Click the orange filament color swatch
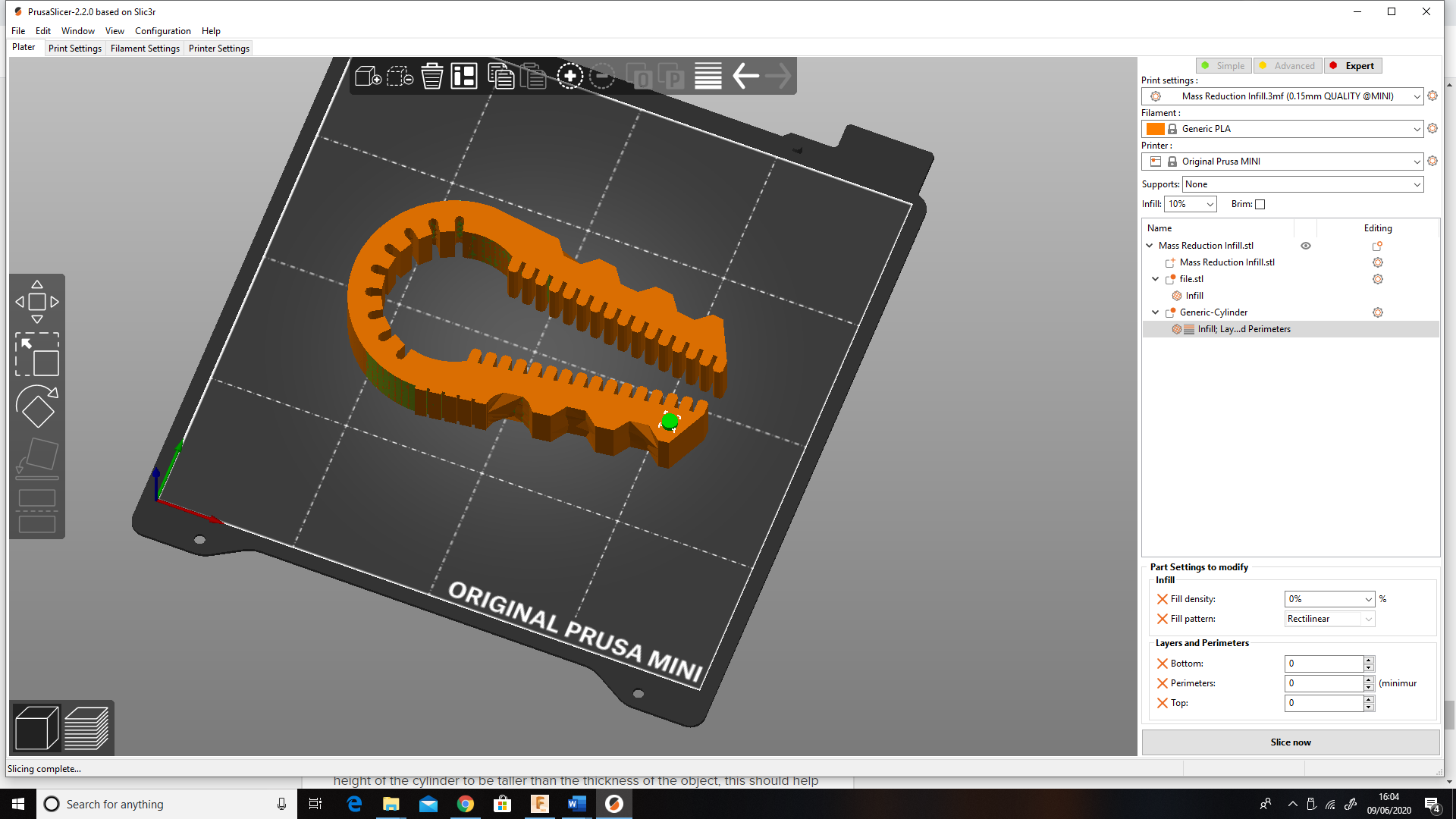Viewport: 1456px width, 819px height. [x=1156, y=129]
